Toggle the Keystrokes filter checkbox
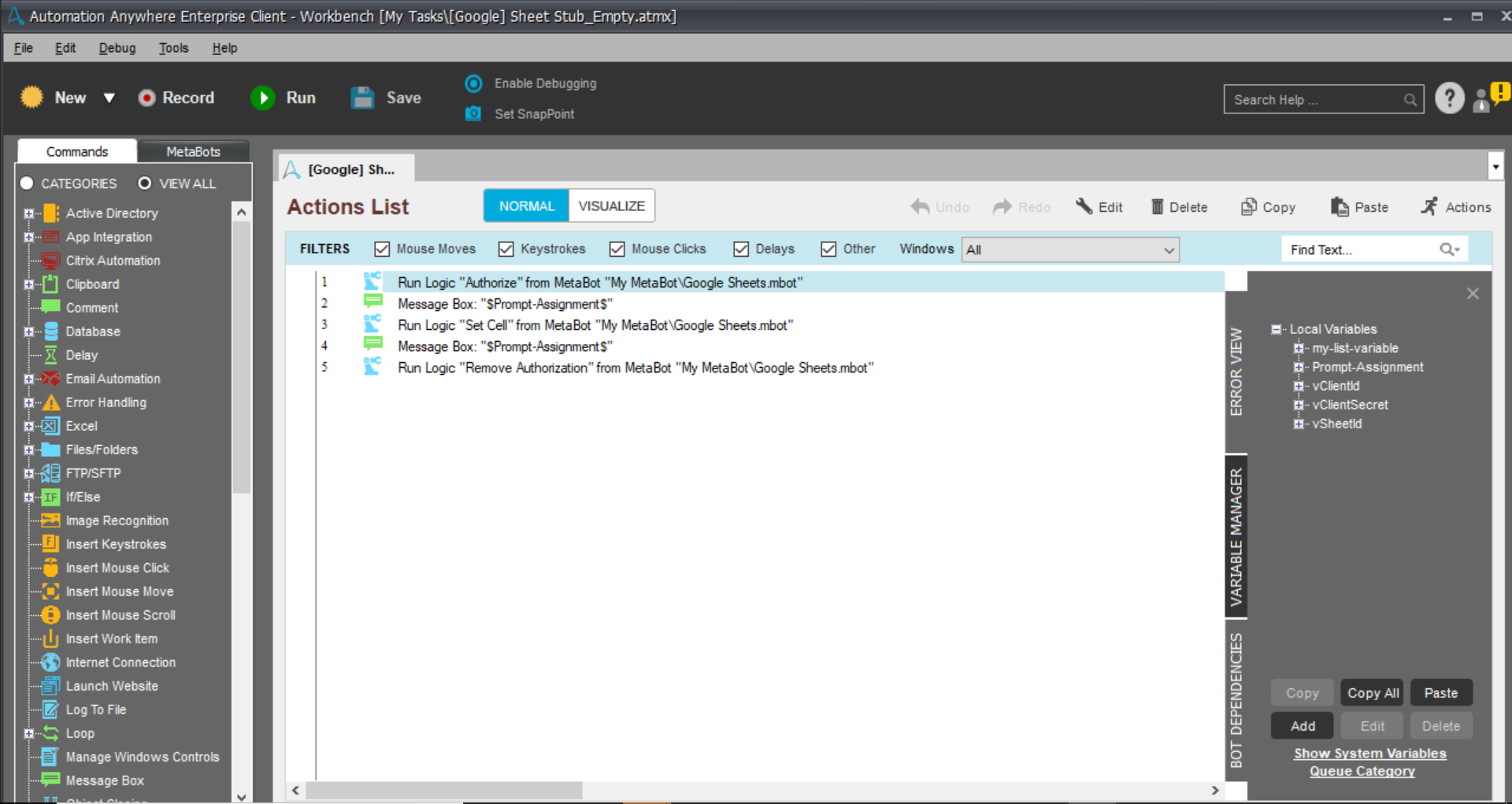 pyautogui.click(x=506, y=250)
